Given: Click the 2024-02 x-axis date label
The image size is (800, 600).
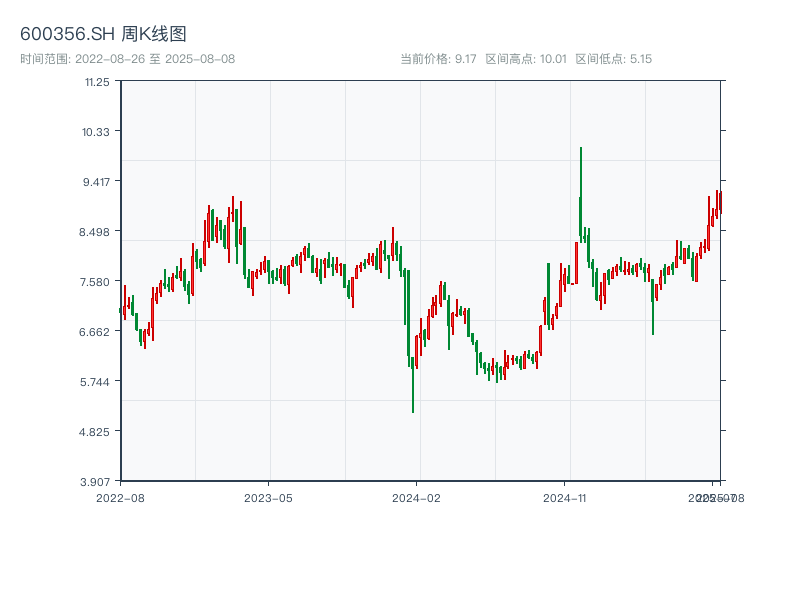Looking at the screenshot, I should [x=417, y=497].
